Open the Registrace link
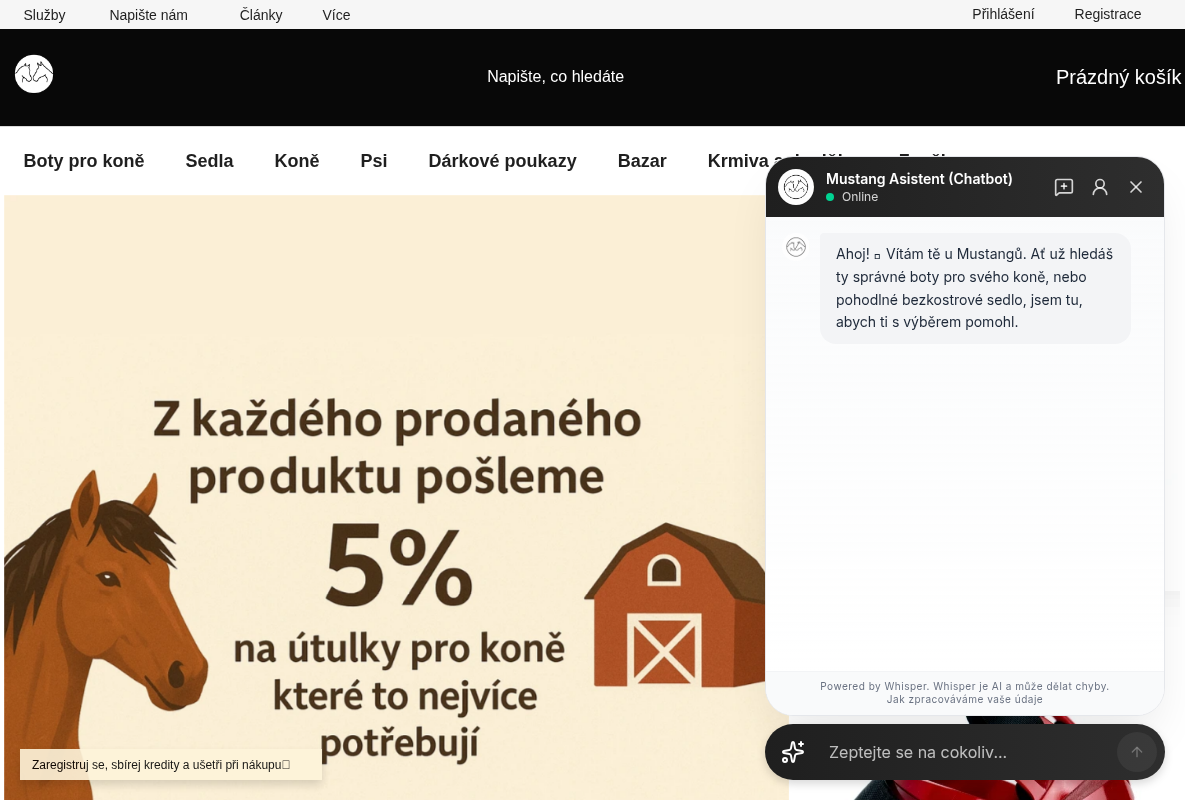 click(1108, 14)
